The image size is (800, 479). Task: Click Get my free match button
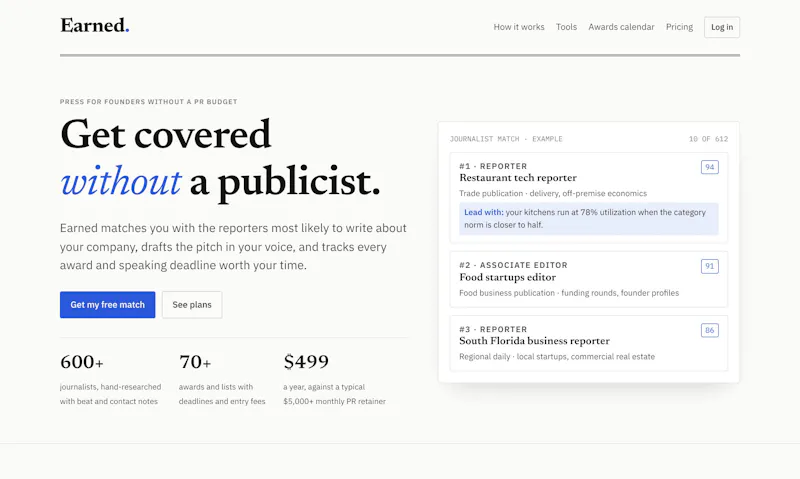point(107,305)
